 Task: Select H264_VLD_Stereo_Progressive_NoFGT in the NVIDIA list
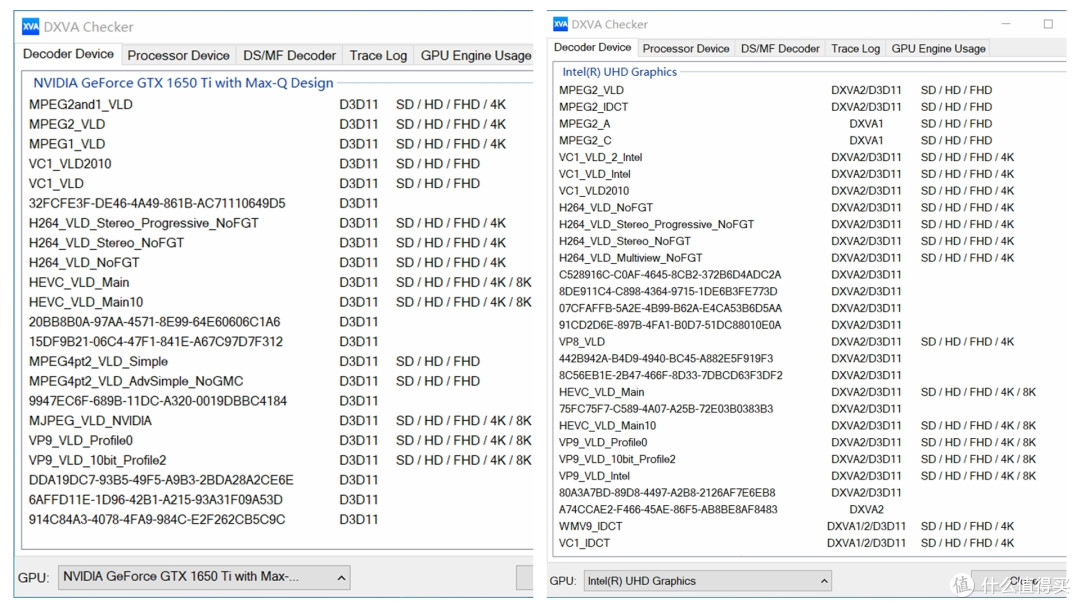267,223
